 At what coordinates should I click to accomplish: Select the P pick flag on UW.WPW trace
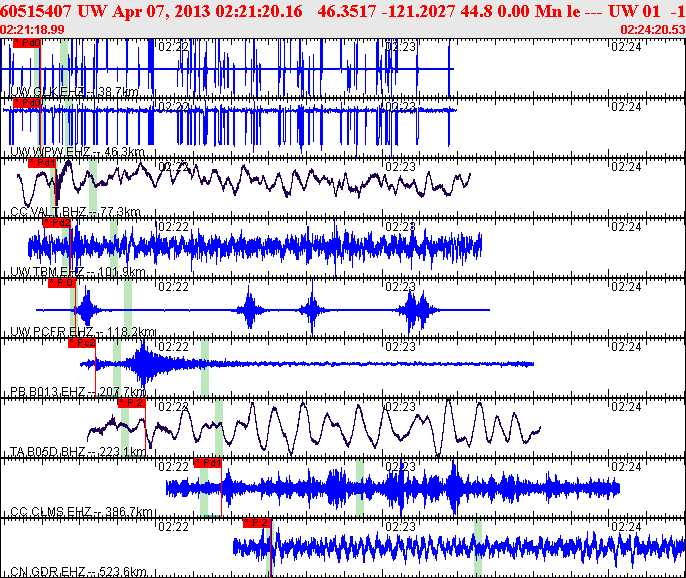click(x=27, y=102)
